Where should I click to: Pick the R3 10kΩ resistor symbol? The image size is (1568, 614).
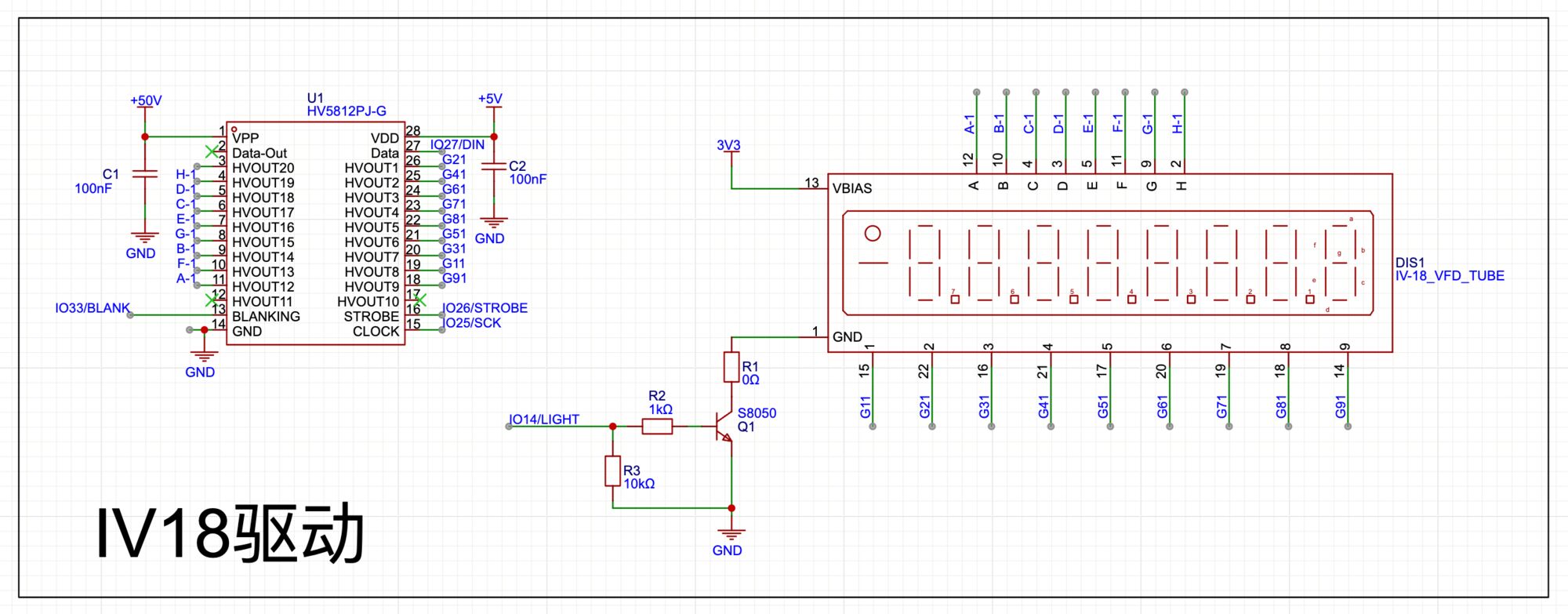pyautogui.click(x=613, y=471)
